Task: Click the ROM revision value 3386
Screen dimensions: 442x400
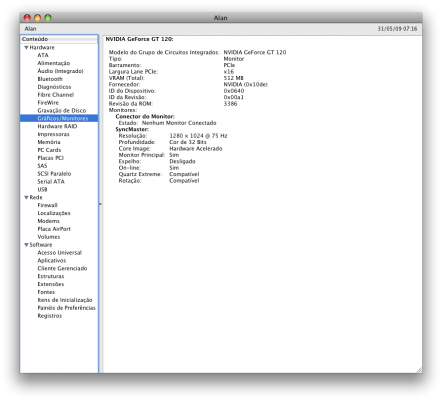Action: (230, 104)
